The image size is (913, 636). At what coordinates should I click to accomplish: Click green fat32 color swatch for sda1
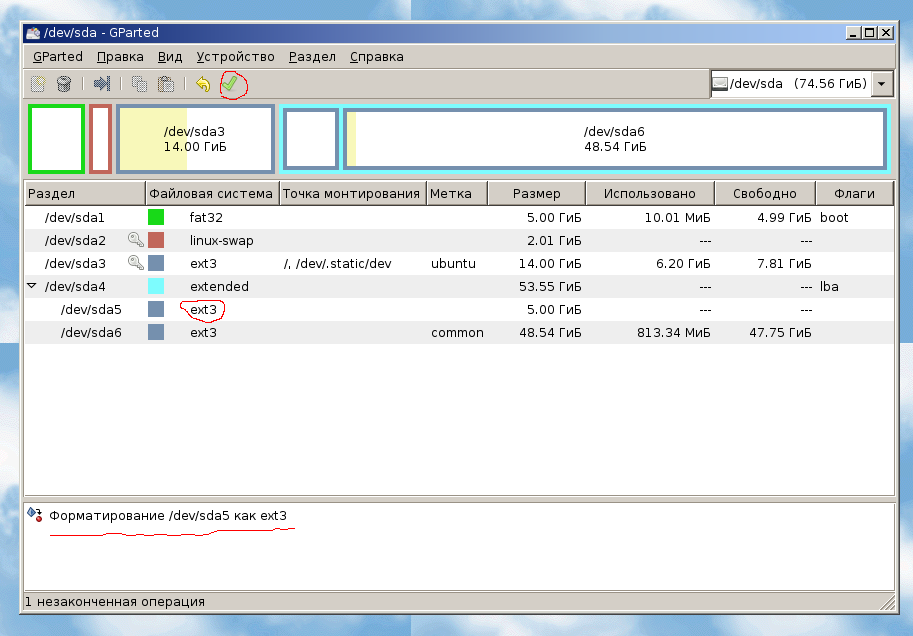click(x=156, y=217)
